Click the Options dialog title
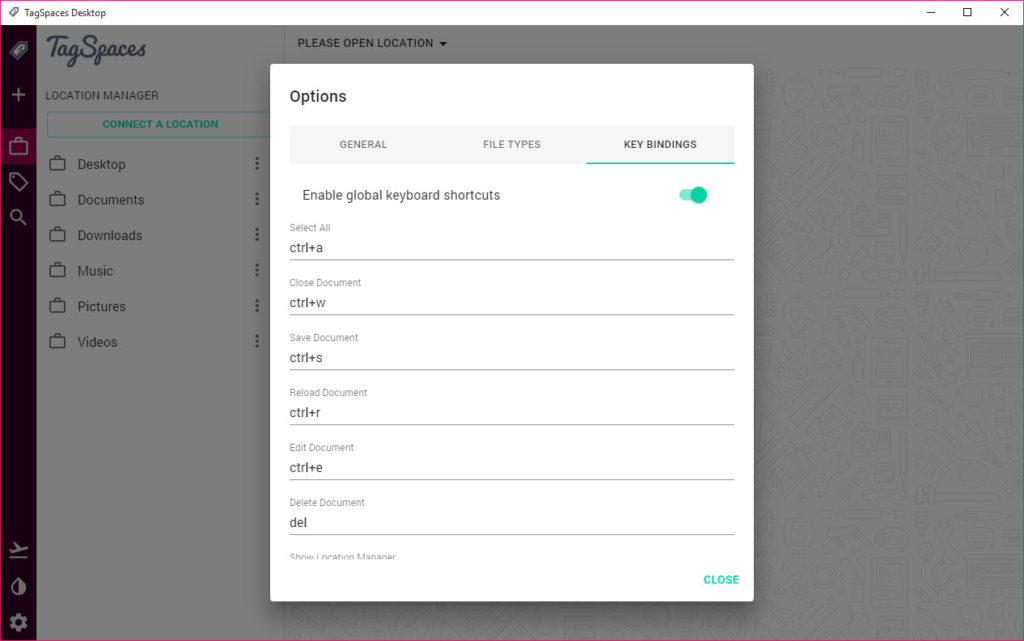The width and height of the screenshot is (1024, 641). pos(318,97)
